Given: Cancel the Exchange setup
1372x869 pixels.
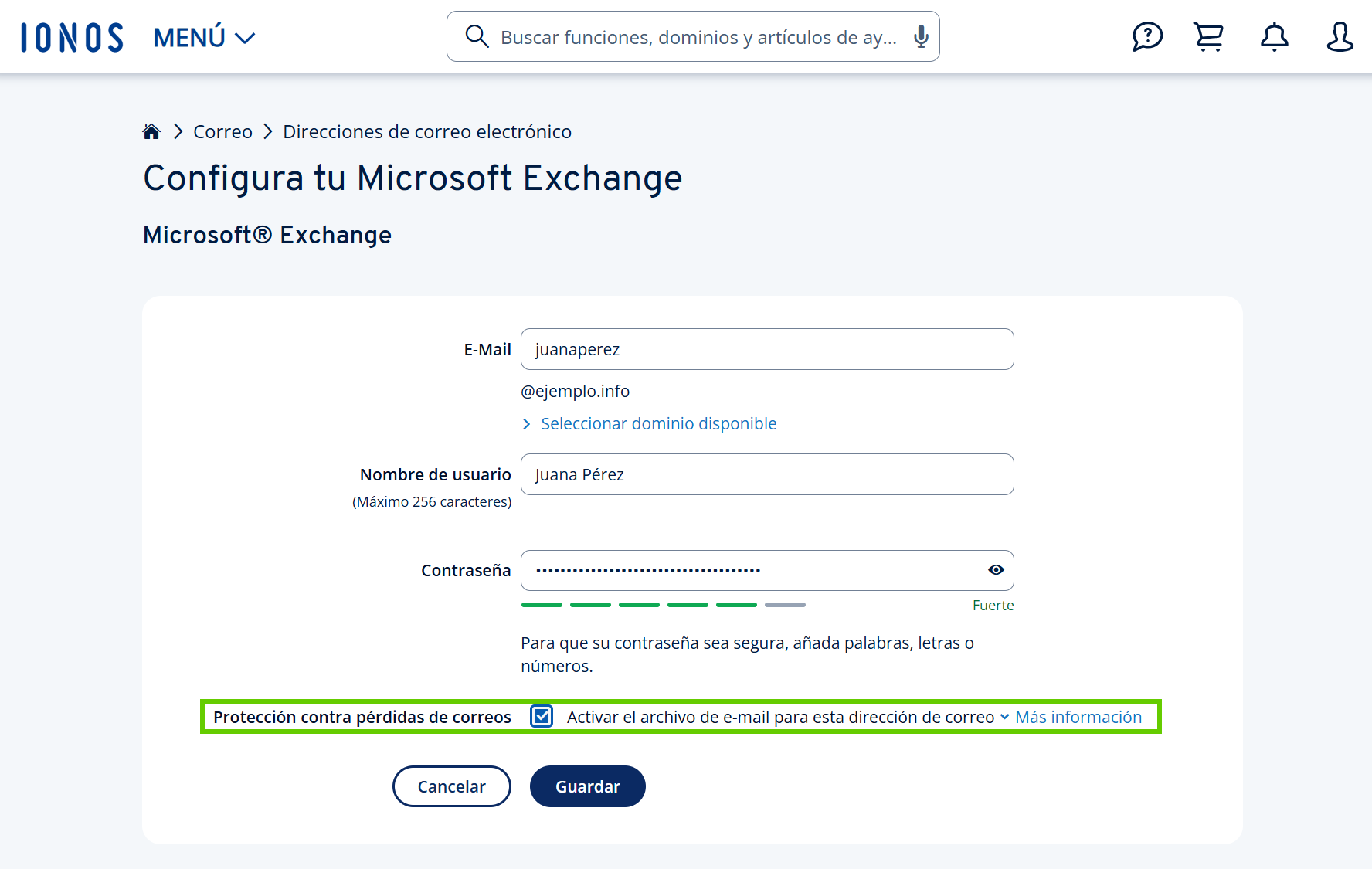Looking at the screenshot, I should (x=451, y=786).
